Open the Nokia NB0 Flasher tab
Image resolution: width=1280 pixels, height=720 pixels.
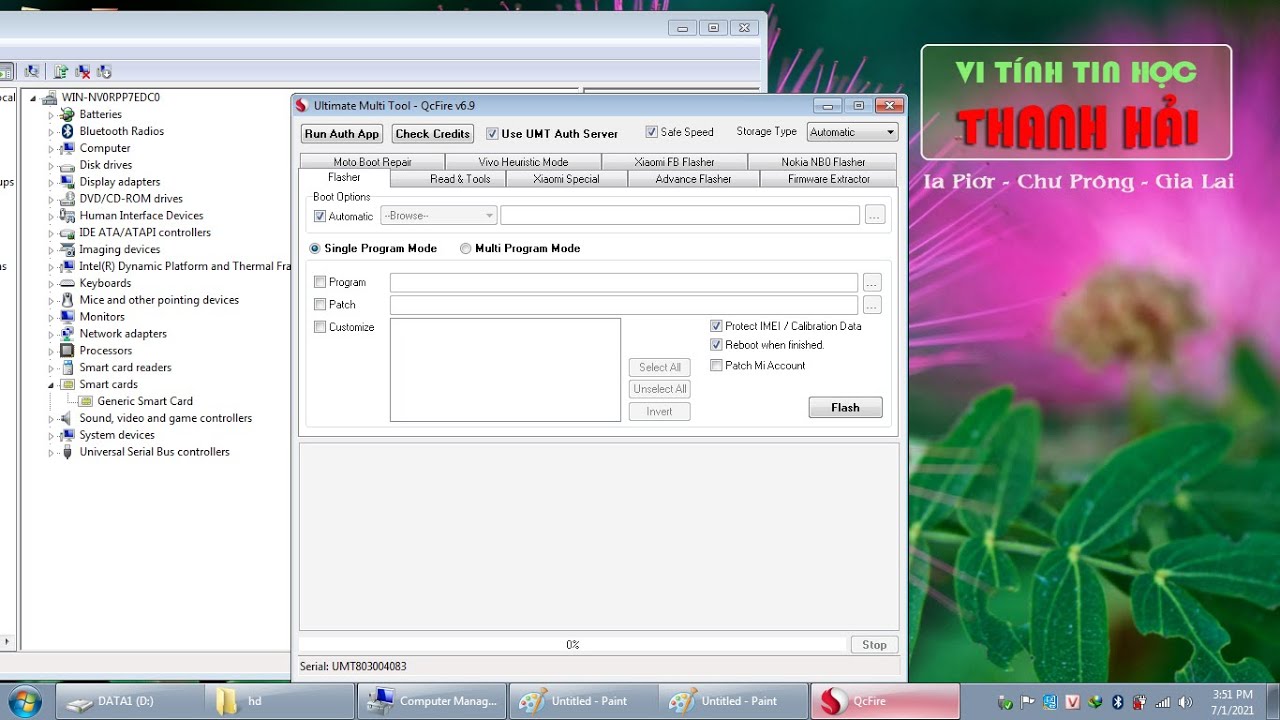point(822,162)
